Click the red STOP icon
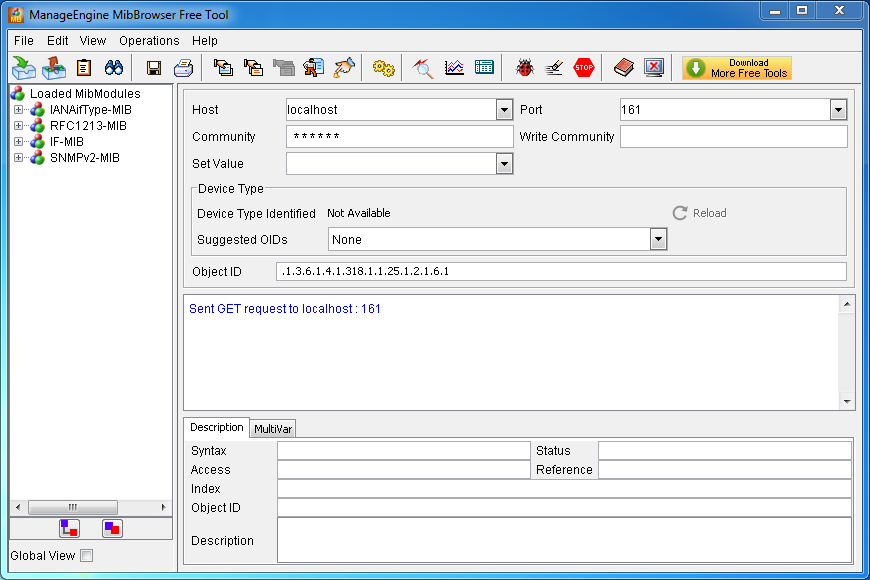870x580 pixels. click(584, 68)
